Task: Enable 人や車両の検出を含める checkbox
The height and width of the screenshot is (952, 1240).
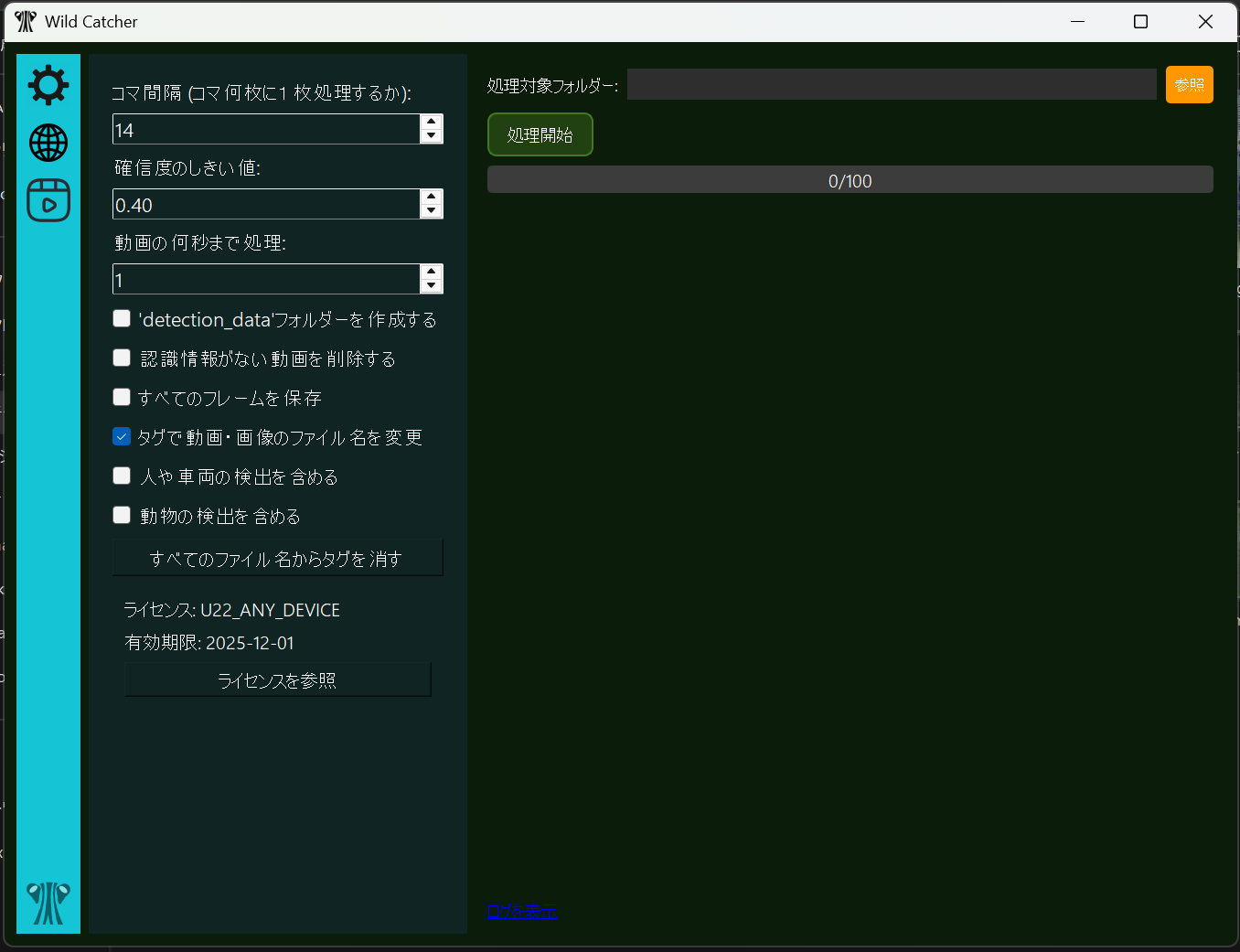Action: point(122,476)
